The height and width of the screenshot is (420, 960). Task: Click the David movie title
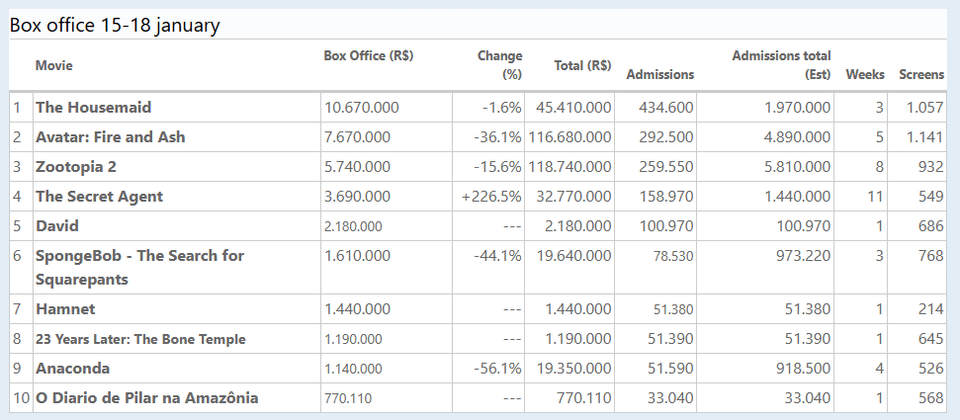point(57,226)
